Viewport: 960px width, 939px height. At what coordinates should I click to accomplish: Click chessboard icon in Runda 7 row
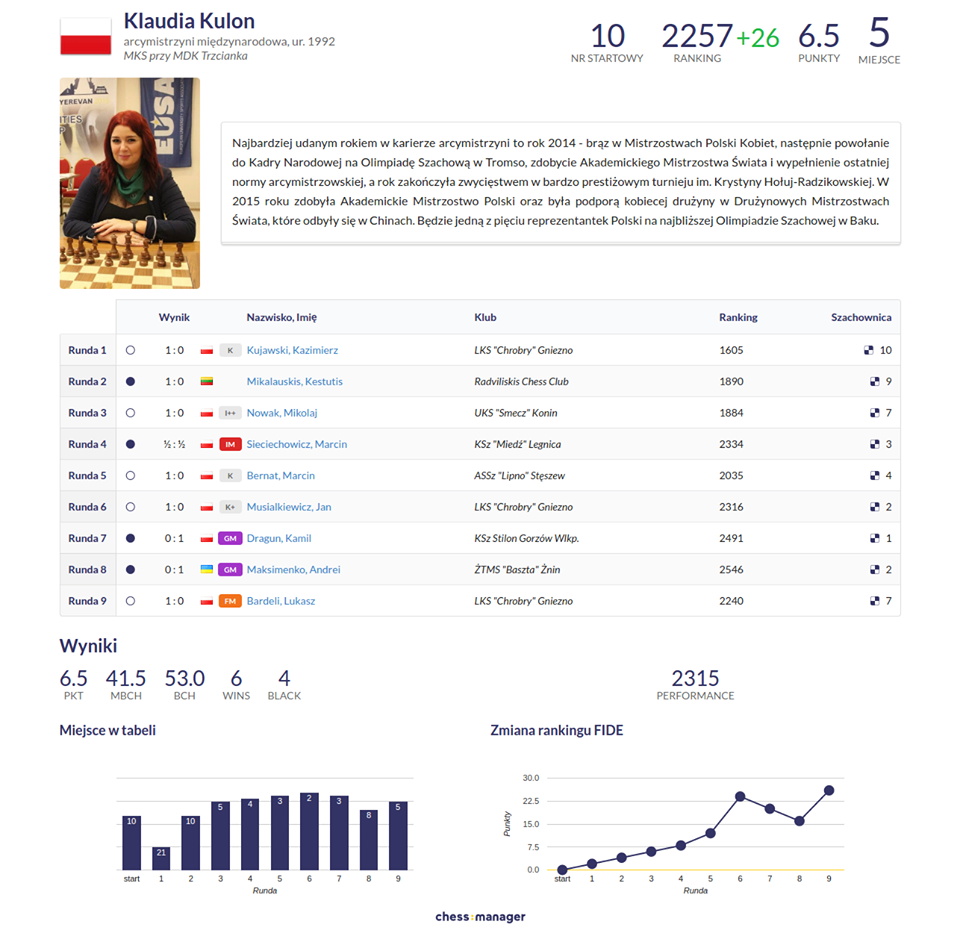click(x=874, y=538)
